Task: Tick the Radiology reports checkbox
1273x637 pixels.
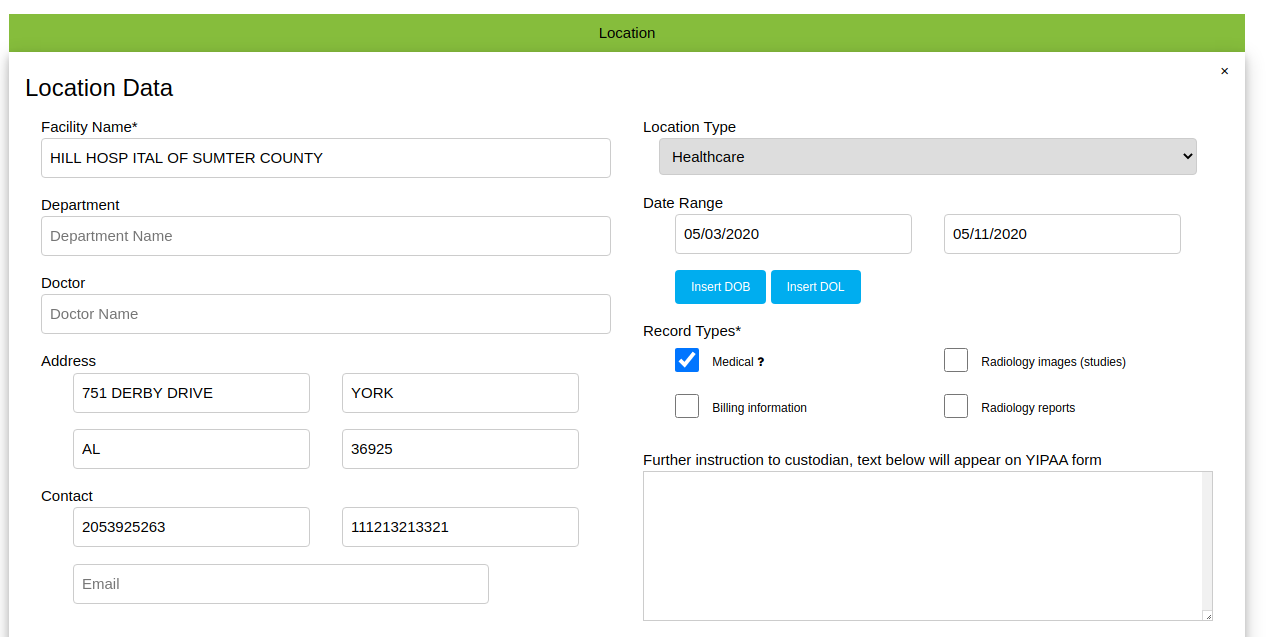Action: [x=956, y=406]
